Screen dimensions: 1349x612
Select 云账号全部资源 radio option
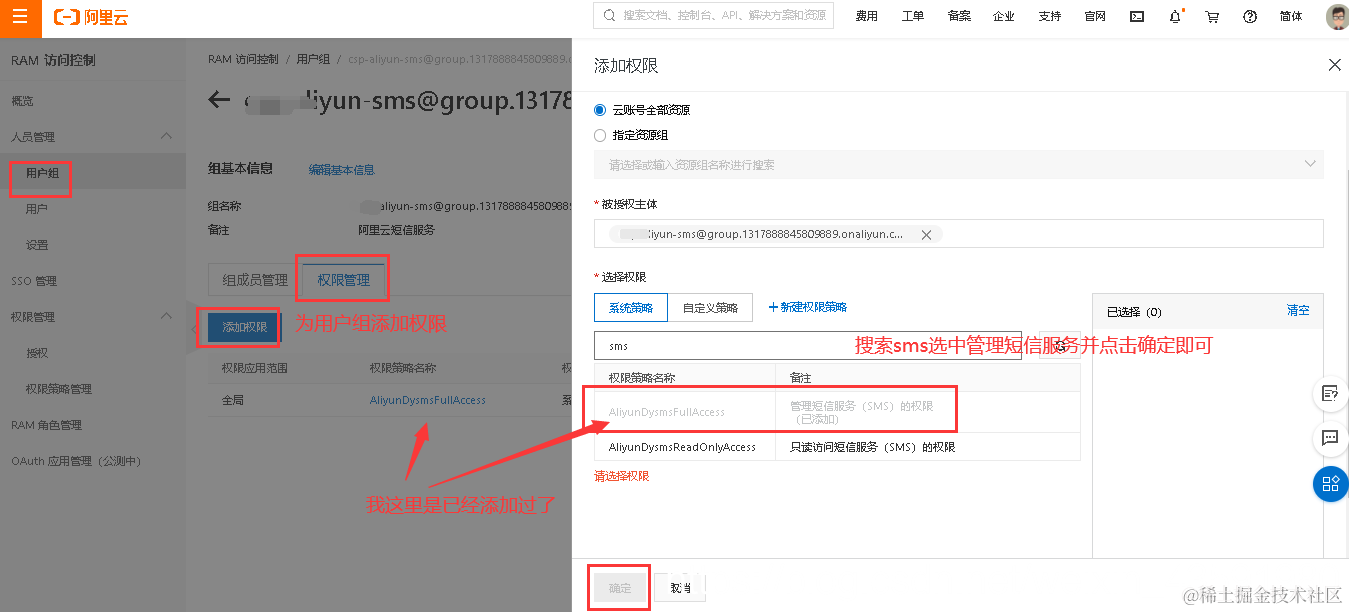tap(600, 110)
